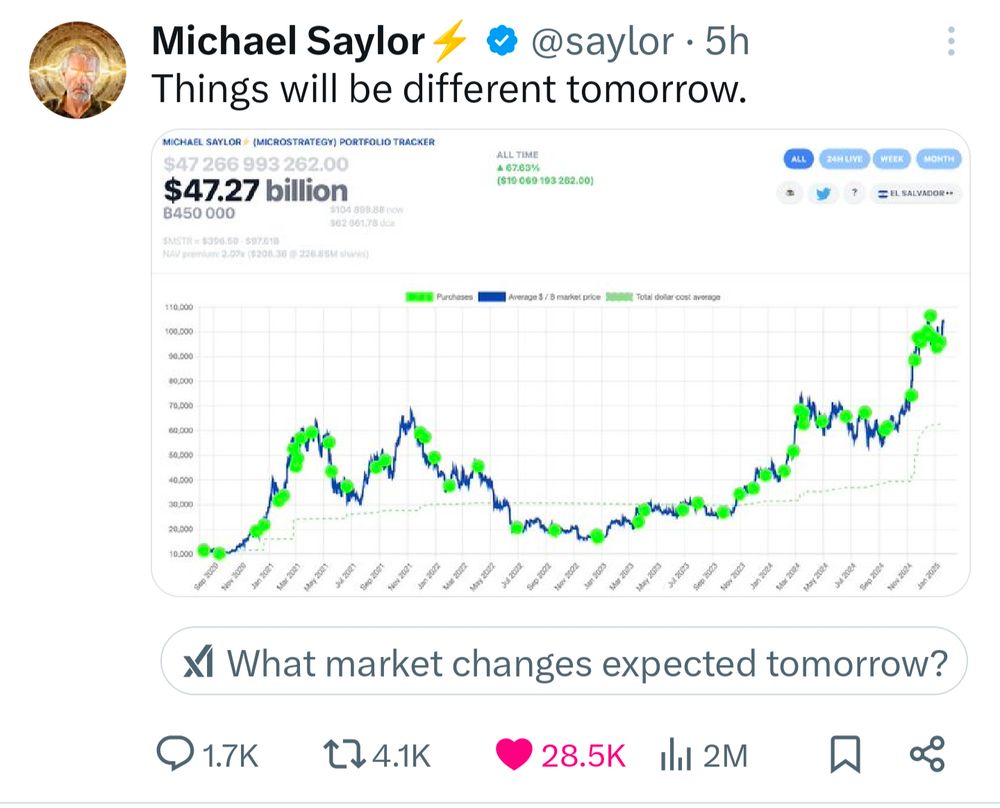Click the blue verified badge

502,41
